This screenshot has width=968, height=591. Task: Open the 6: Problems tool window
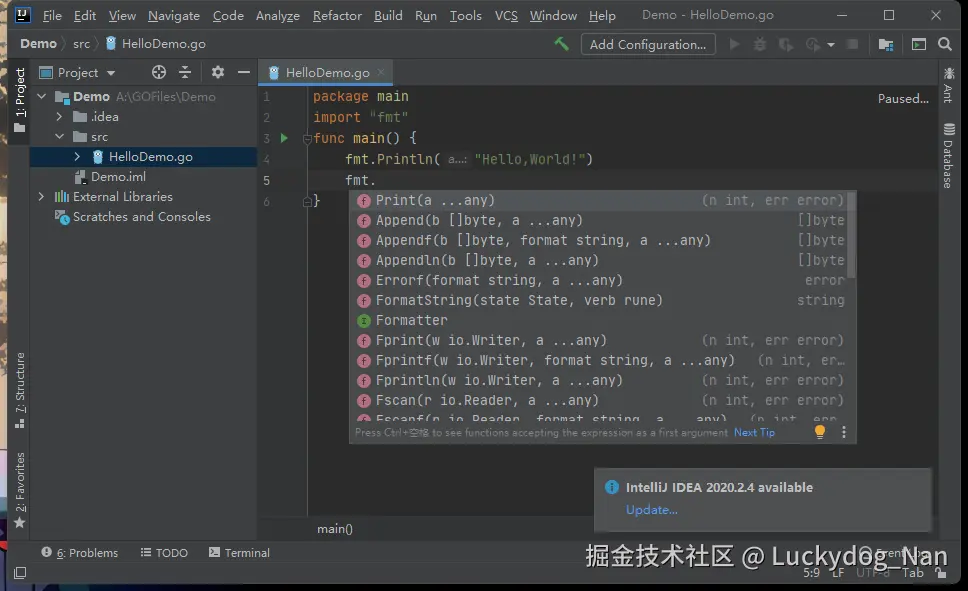[80, 552]
